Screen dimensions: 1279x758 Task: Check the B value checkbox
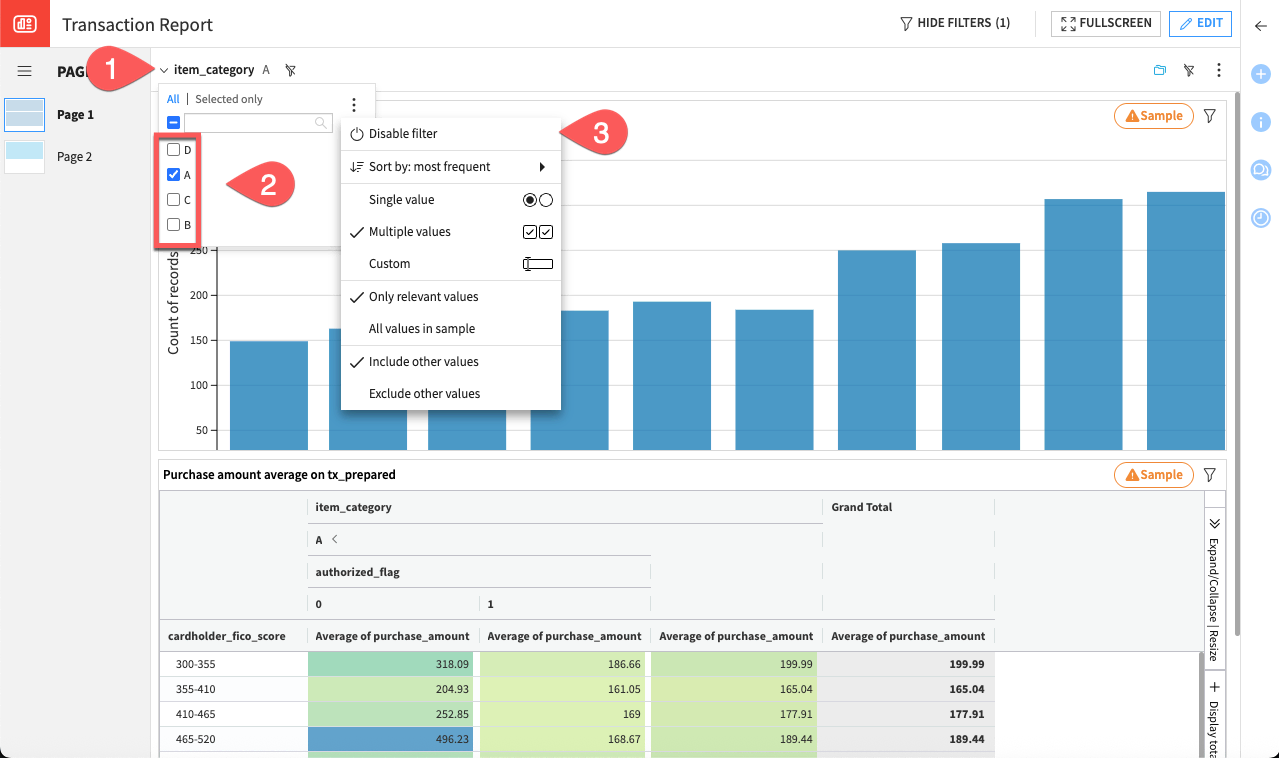coord(174,225)
